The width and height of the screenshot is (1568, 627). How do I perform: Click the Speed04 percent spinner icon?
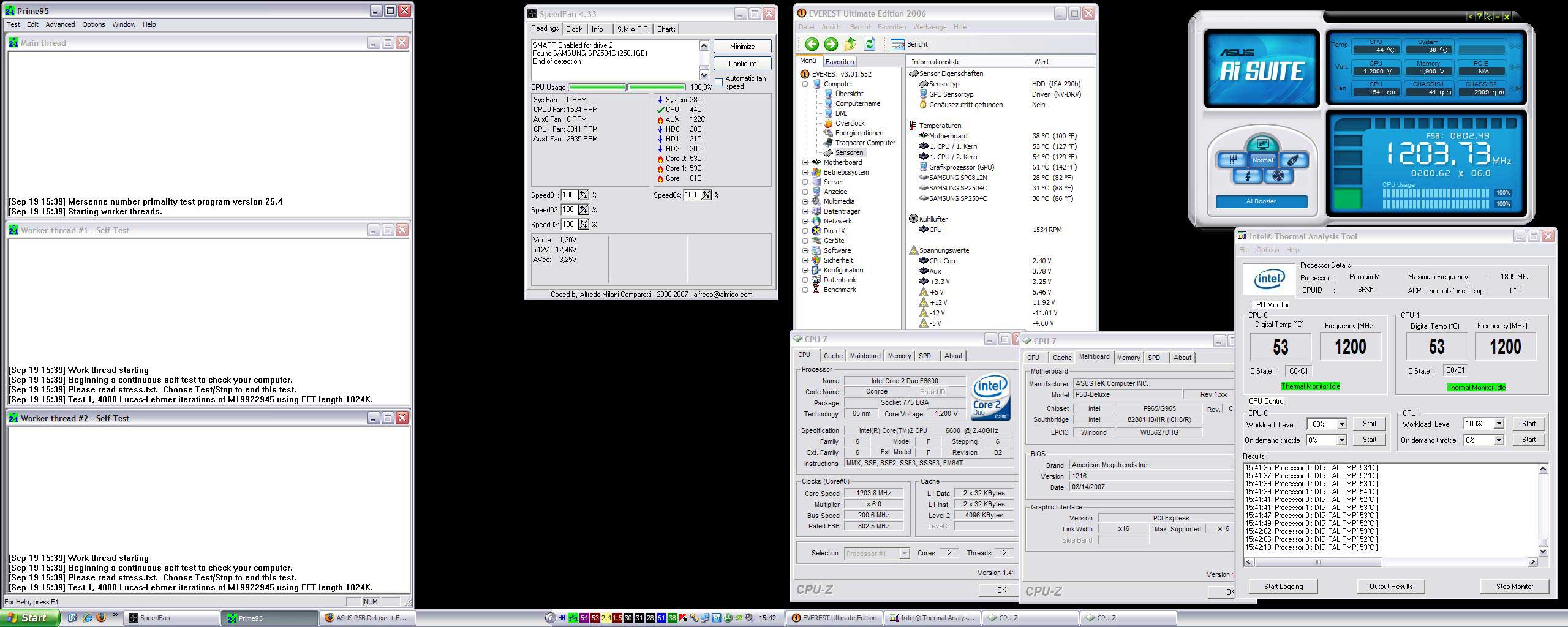[x=706, y=195]
